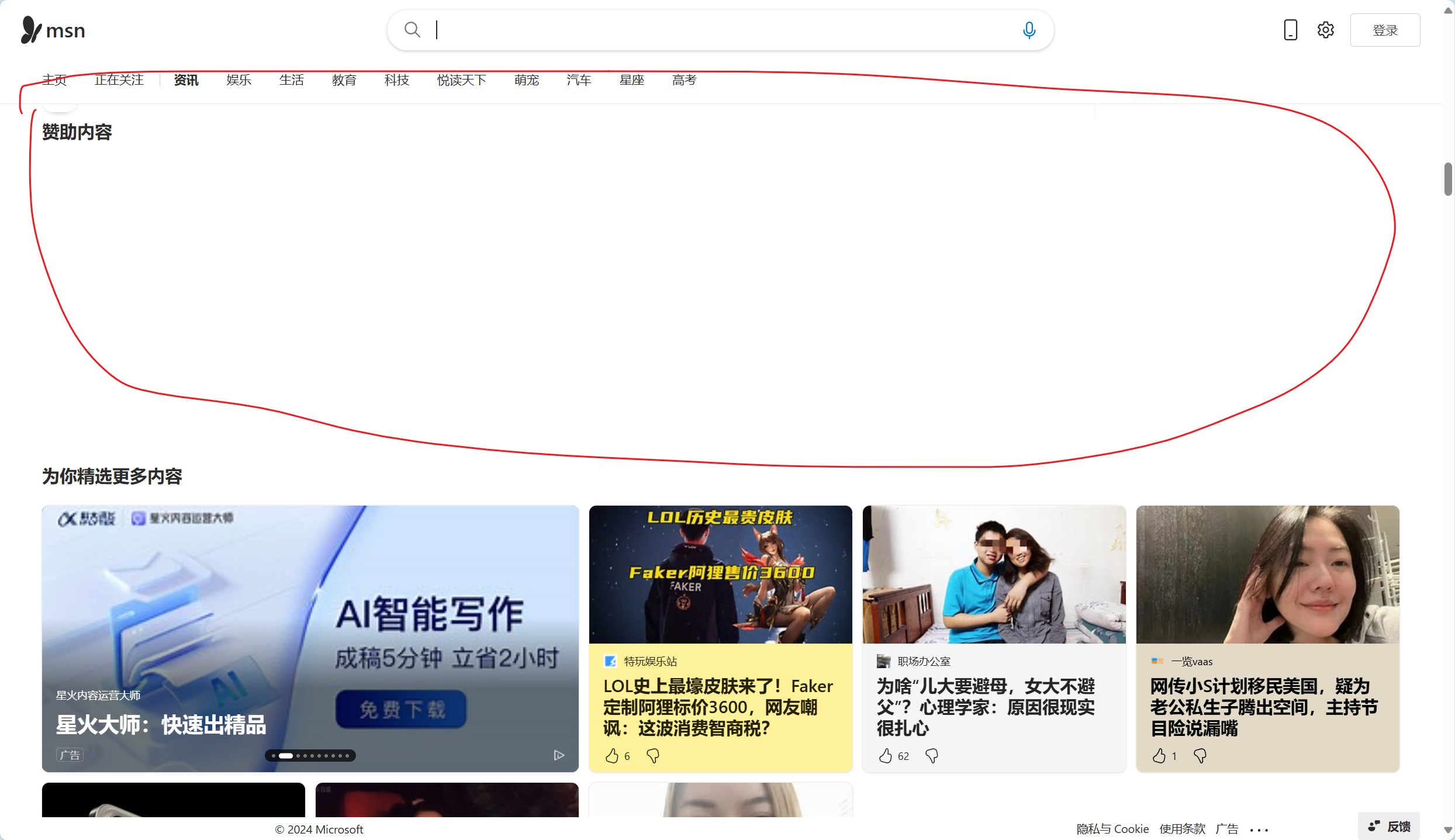Screen dimensions: 1455x840
Task: Dislike the 一览vaas article
Action: click(1200, 756)
